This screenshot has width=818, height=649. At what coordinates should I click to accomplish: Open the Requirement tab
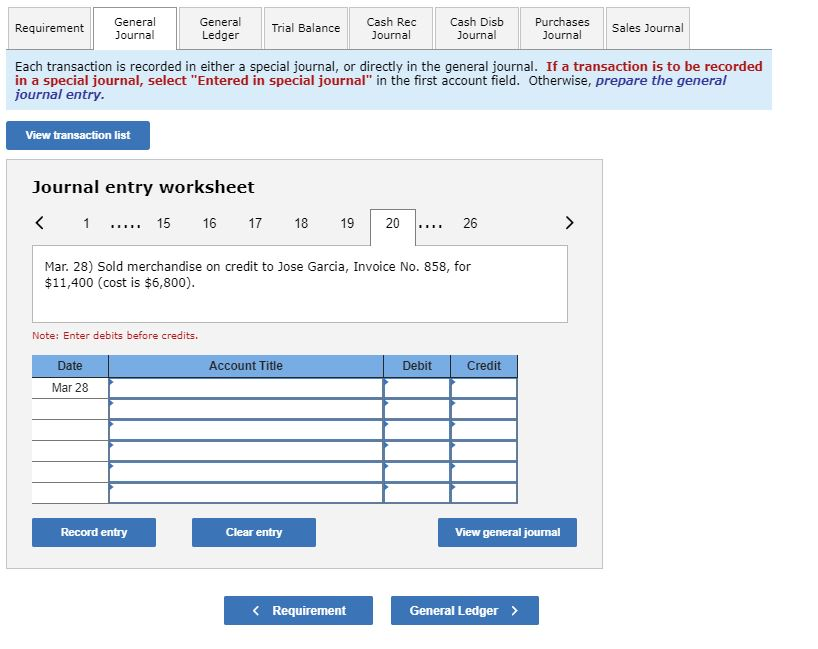click(x=50, y=28)
